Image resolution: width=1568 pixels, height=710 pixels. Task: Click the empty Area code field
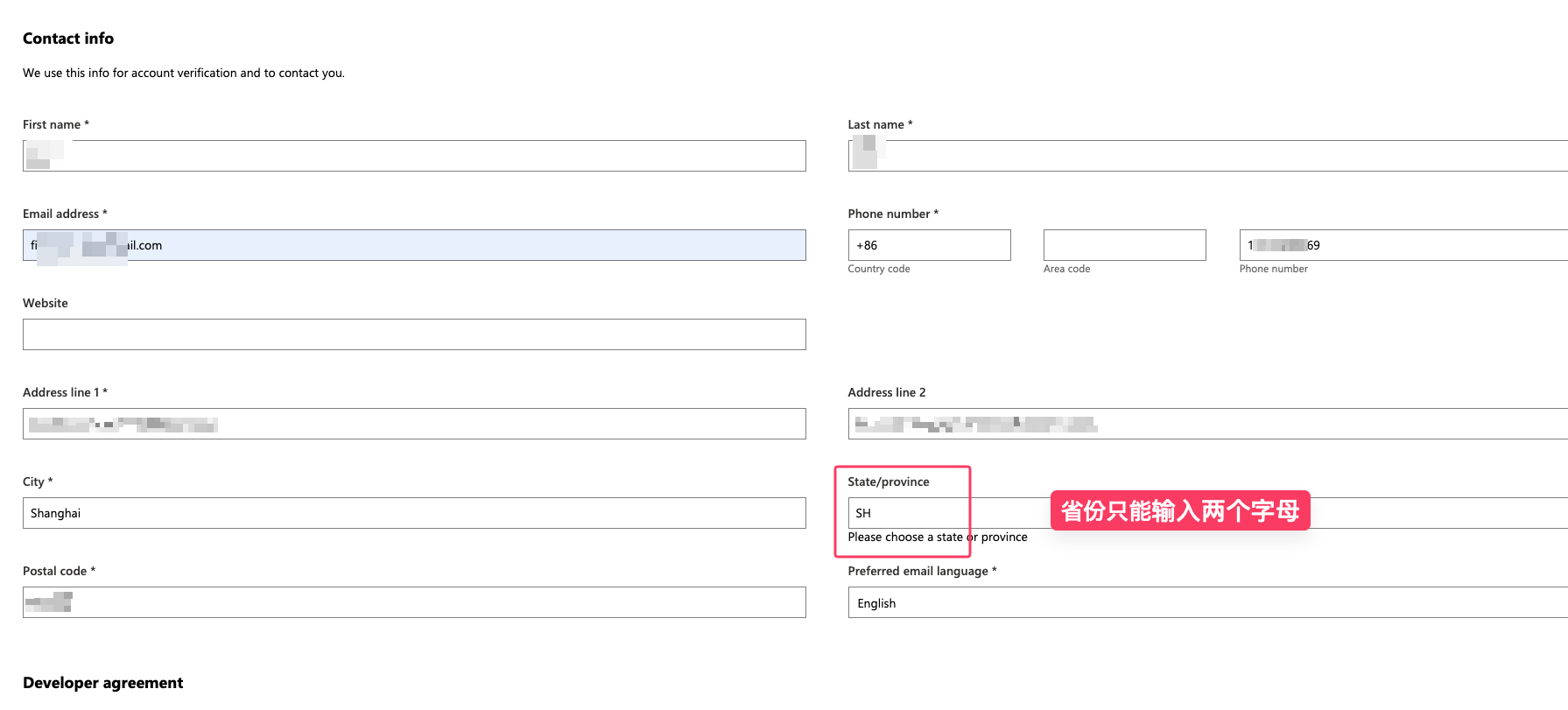[1124, 245]
